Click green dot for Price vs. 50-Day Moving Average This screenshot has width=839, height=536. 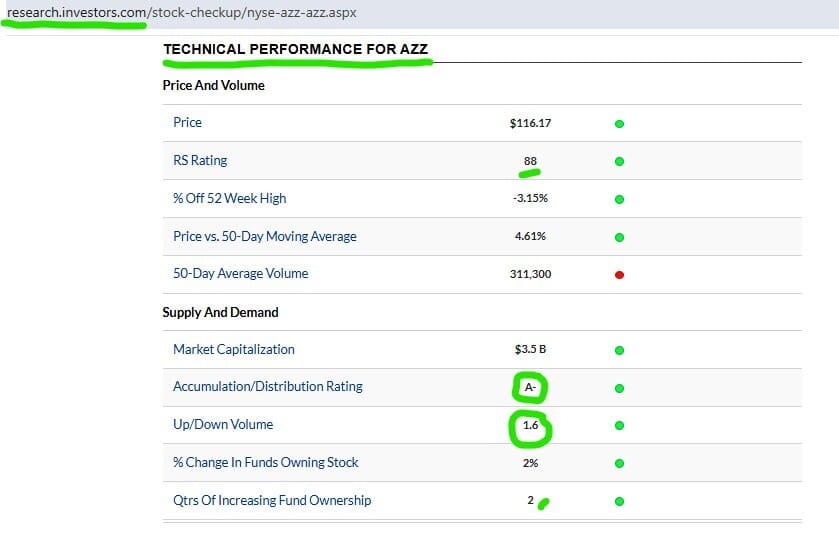619,237
